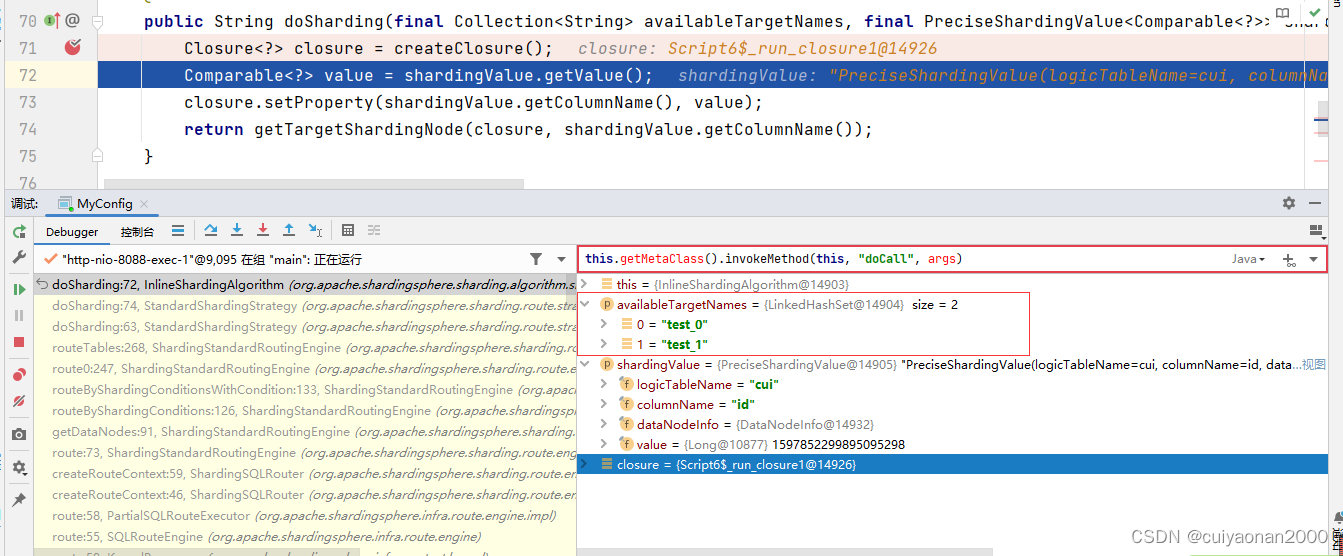The width and height of the screenshot is (1343, 556).
Task: Expand the columnName = "id" field node
Action: [603, 404]
